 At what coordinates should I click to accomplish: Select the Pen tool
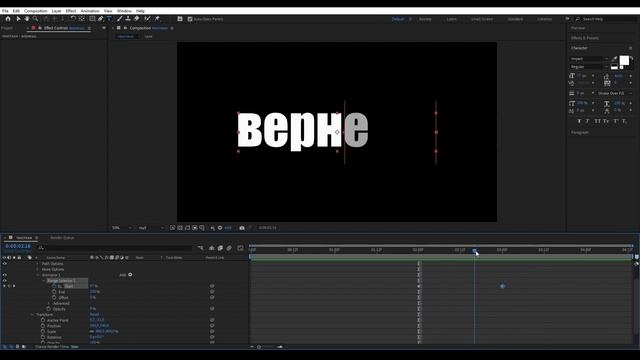pyautogui.click(x=101, y=19)
